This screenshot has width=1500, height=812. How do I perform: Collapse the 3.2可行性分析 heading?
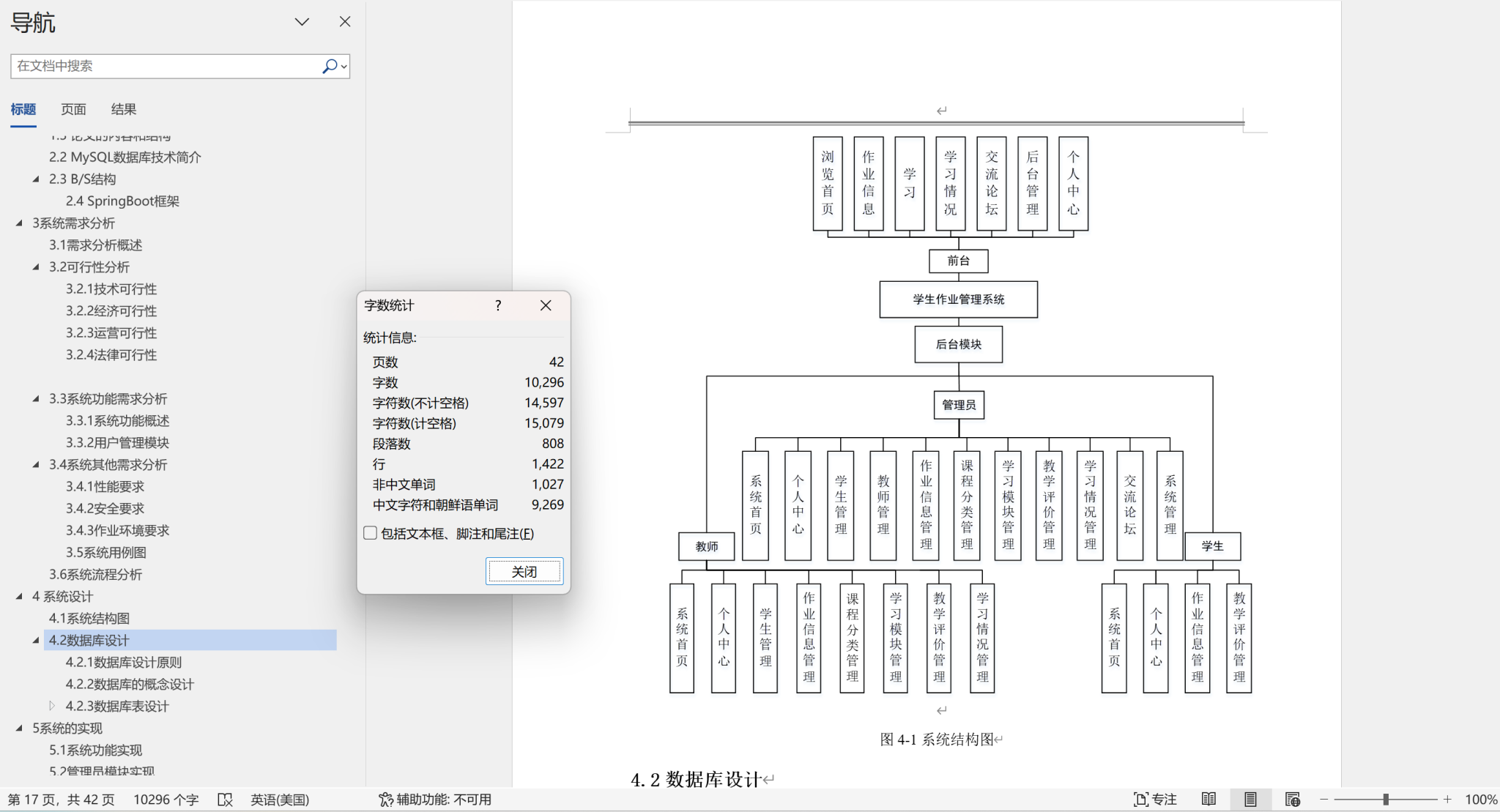(36, 267)
